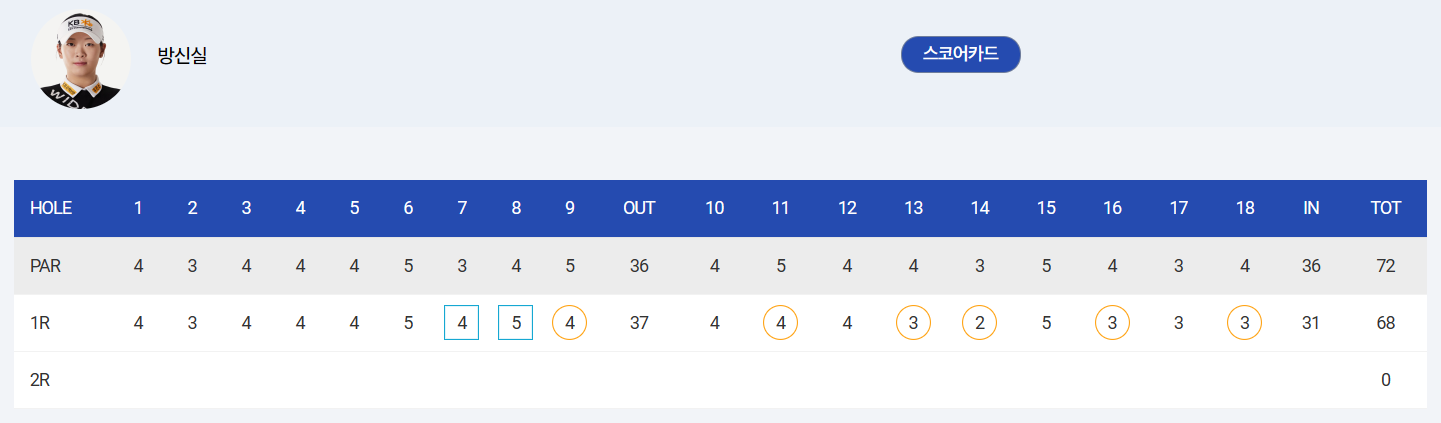Click the 스코어카드 button
Viewport: 1441px width, 423px height.
click(x=960, y=55)
